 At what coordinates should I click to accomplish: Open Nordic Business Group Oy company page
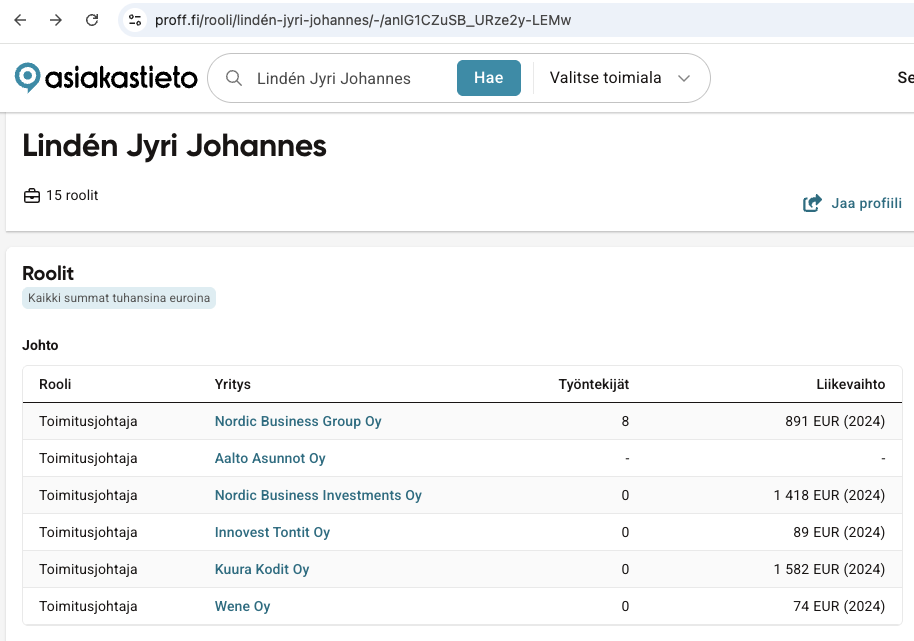pyautogui.click(x=297, y=421)
